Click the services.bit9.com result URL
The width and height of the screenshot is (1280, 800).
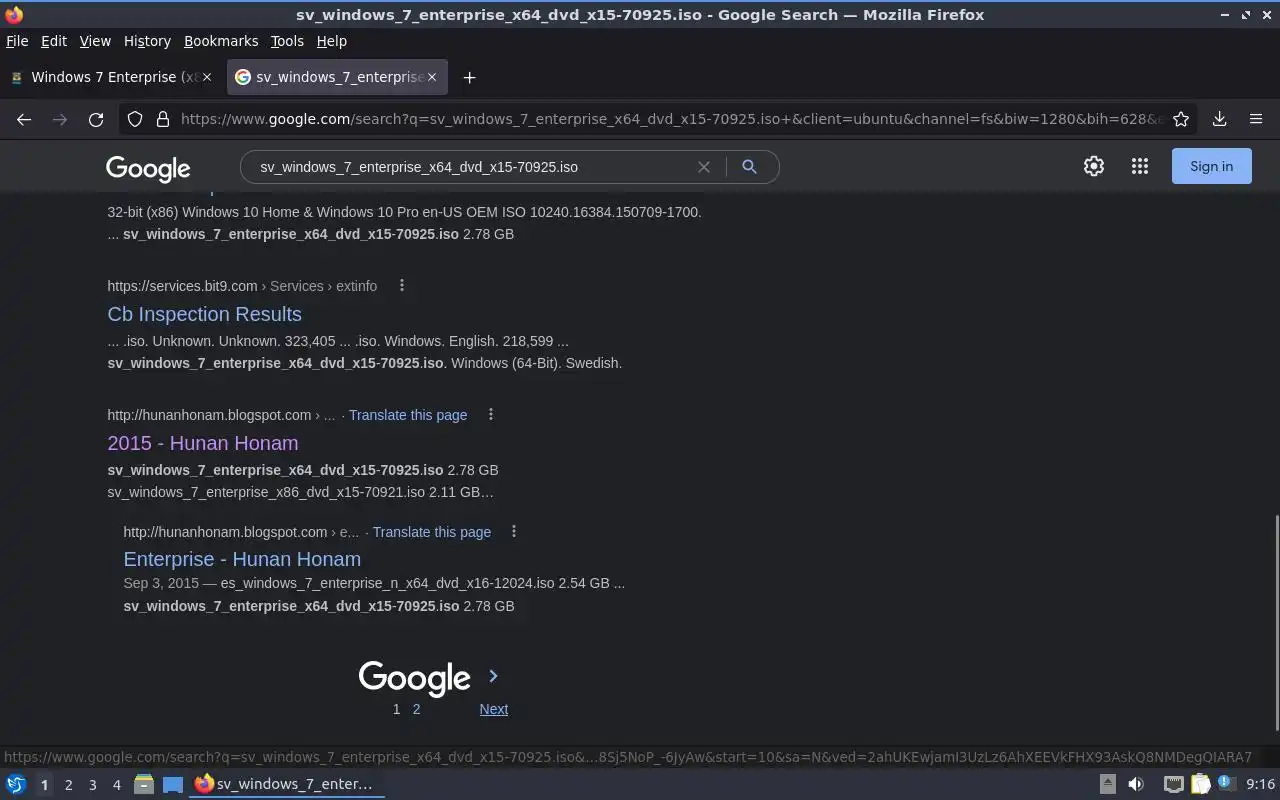point(242,286)
